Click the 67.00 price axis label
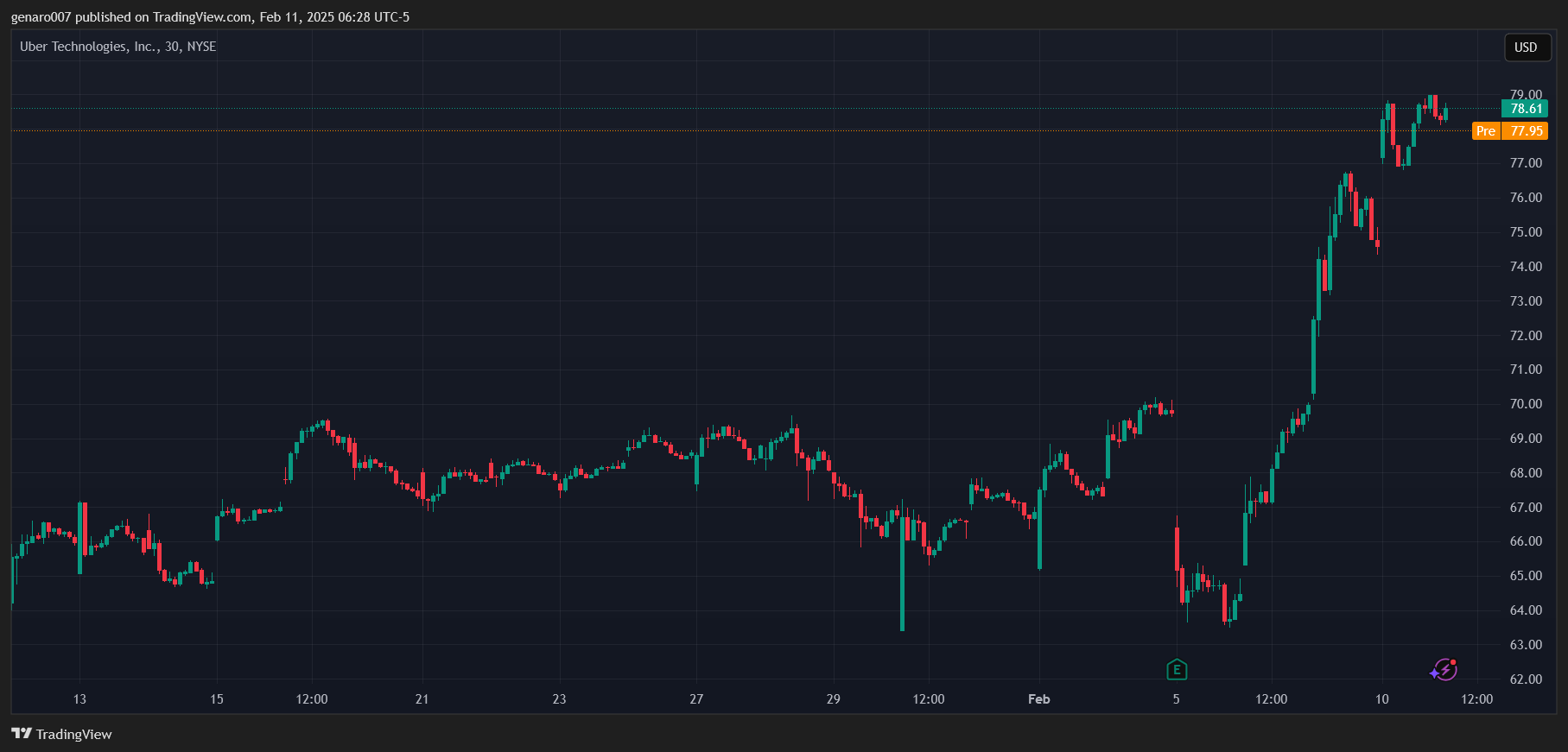The height and width of the screenshot is (752, 1568). [1526, 508]
